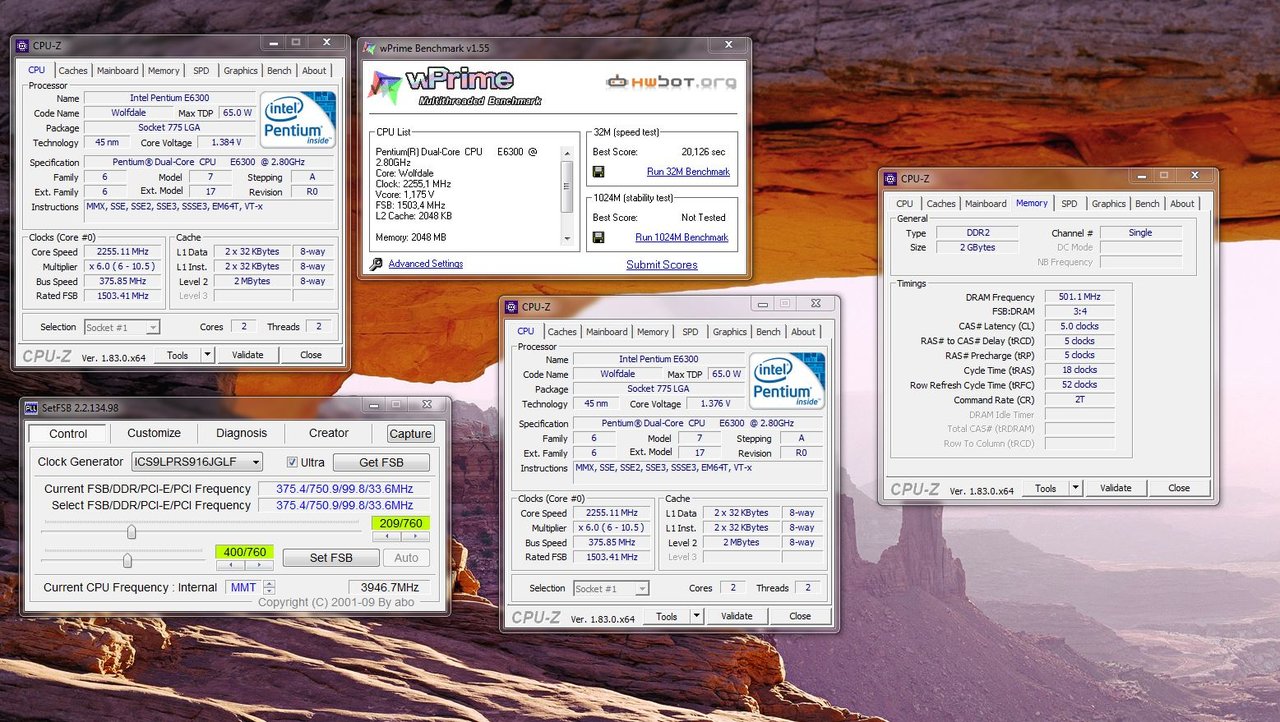Click the DRAM Frequency 501.1 MHz value
The image size is (1280, 722).
point(1079,297)
